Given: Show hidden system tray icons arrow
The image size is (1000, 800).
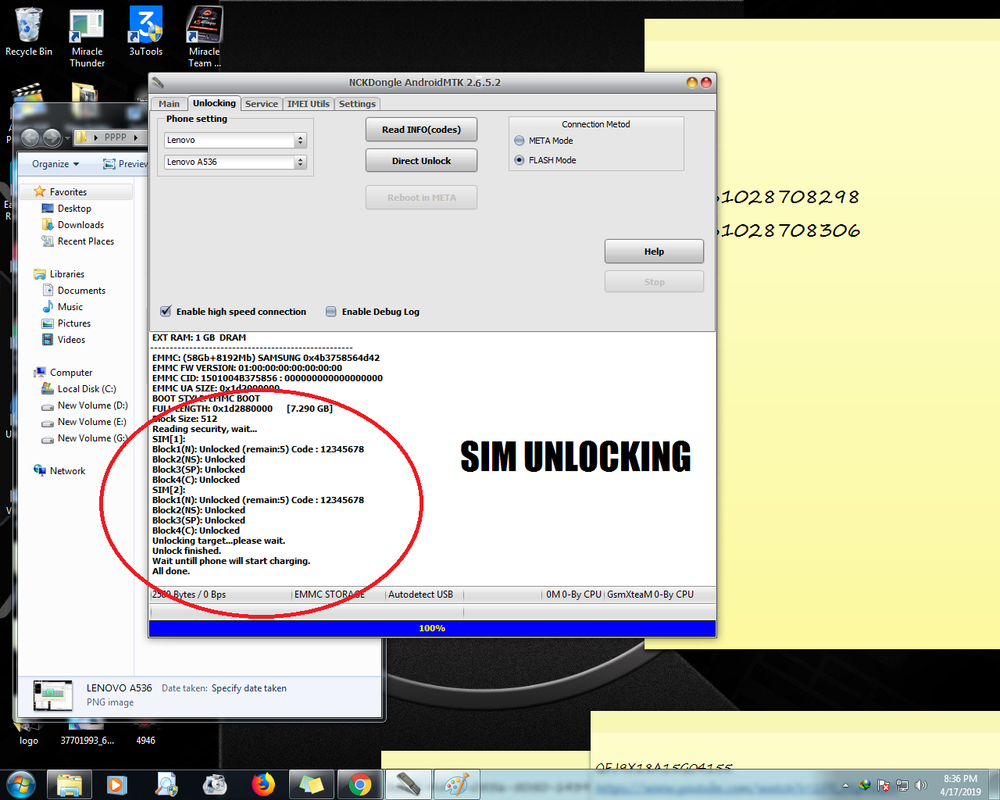Looking at the screenshot, I should (x=846, y=785).
